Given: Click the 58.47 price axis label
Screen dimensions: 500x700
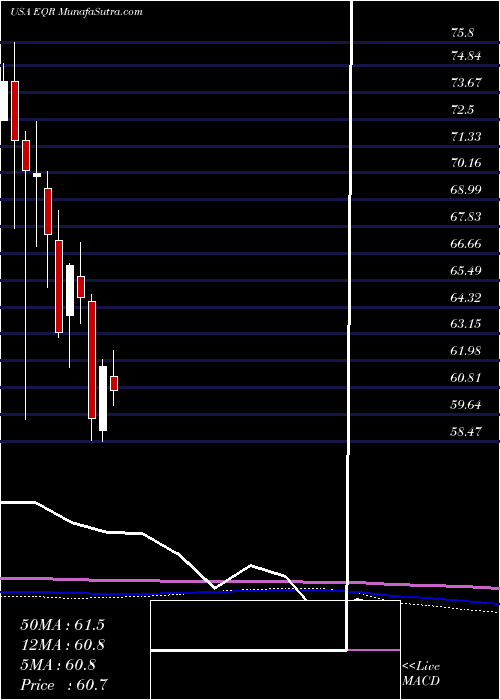Looking at the screenshot, I should coord(466,432).
